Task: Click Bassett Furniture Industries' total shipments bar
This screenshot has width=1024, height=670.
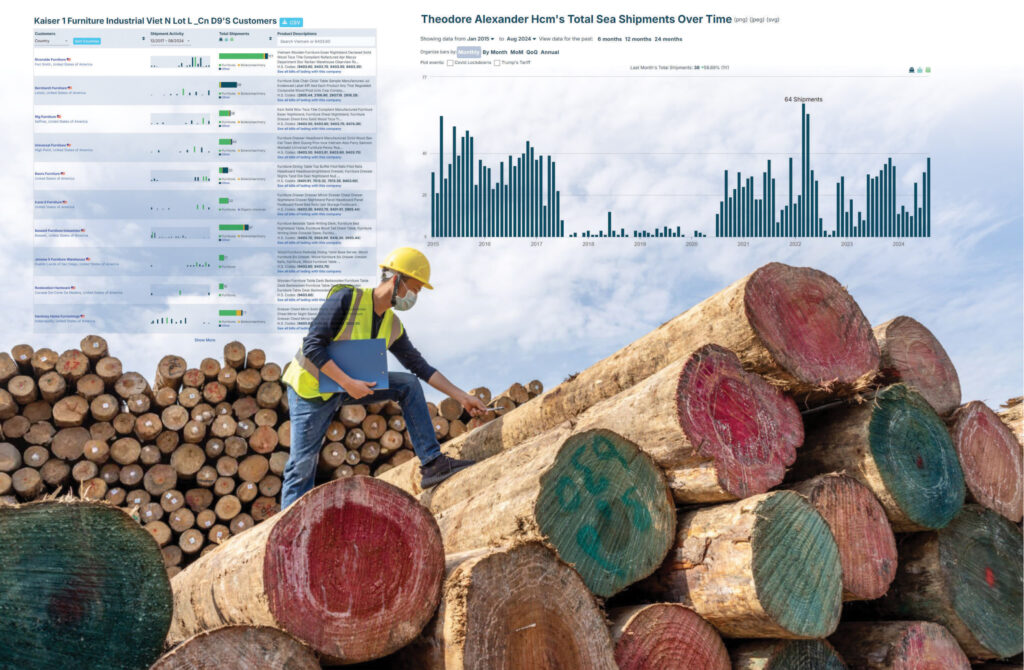Action: [x=232, y=227]
